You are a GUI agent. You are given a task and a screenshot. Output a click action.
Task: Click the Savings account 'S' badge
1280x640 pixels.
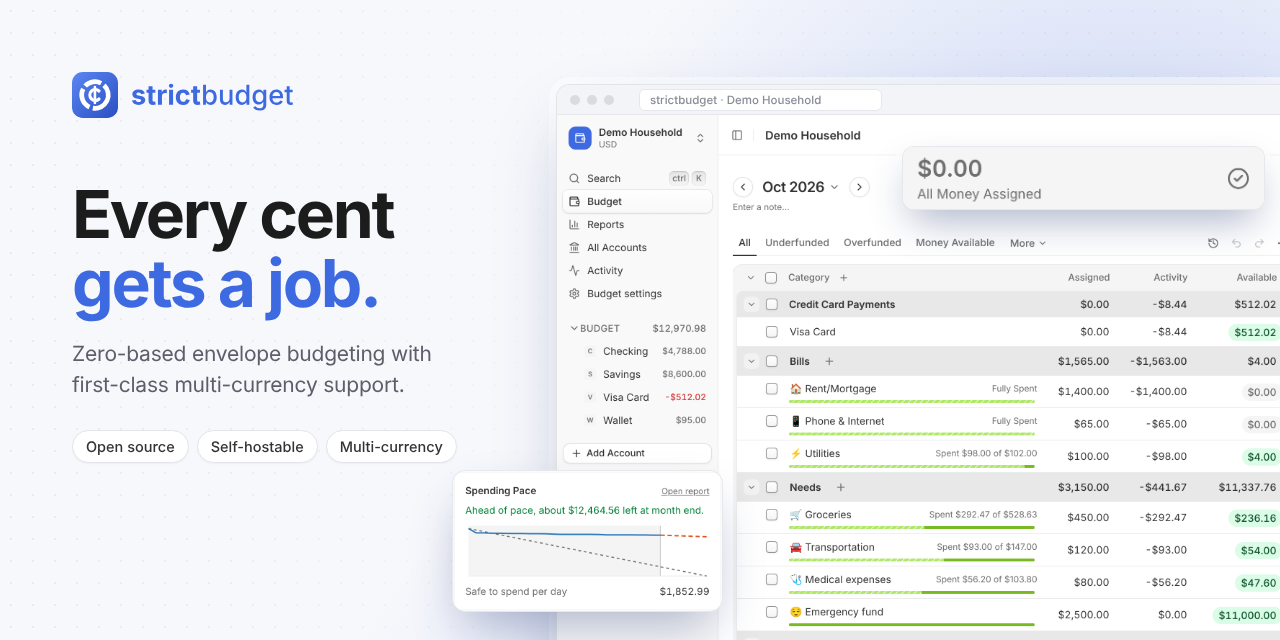590,374
